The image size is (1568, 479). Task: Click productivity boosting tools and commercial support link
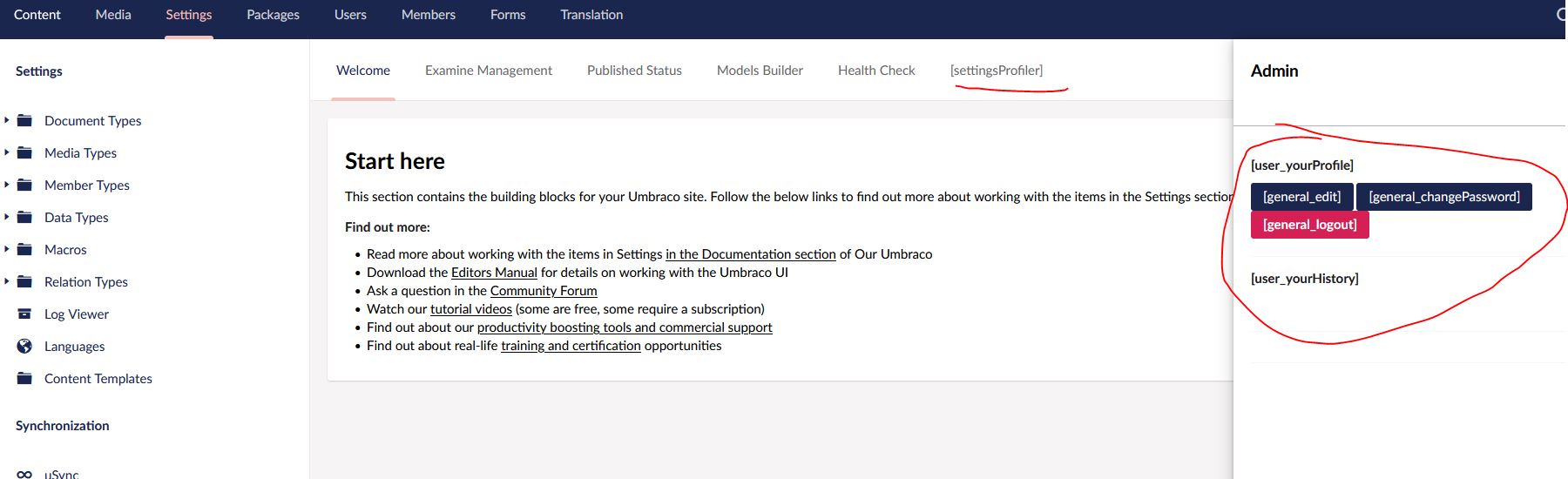point(625,327)
